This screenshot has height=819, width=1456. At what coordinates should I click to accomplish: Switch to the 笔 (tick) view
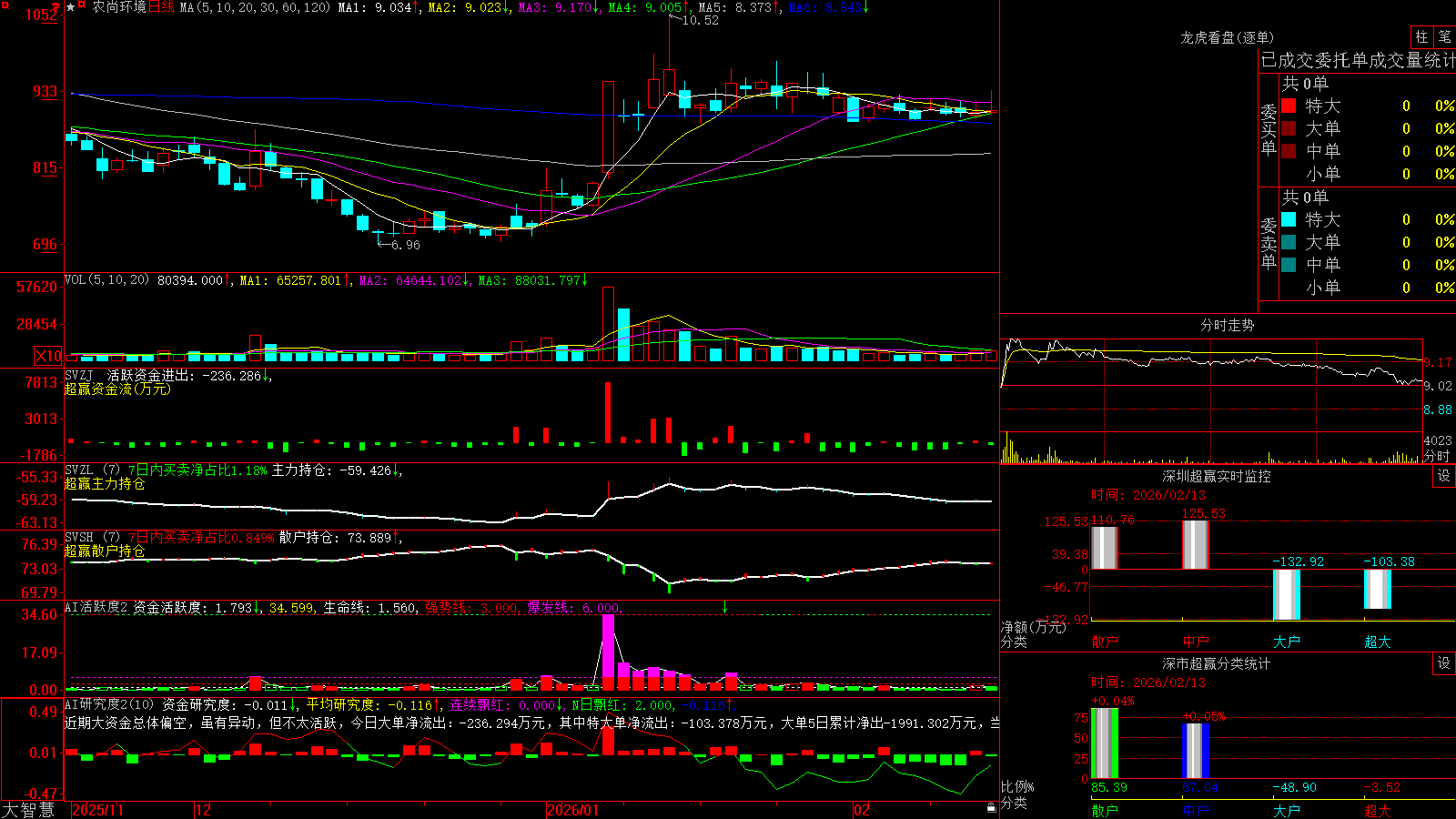coord(1444,36)
